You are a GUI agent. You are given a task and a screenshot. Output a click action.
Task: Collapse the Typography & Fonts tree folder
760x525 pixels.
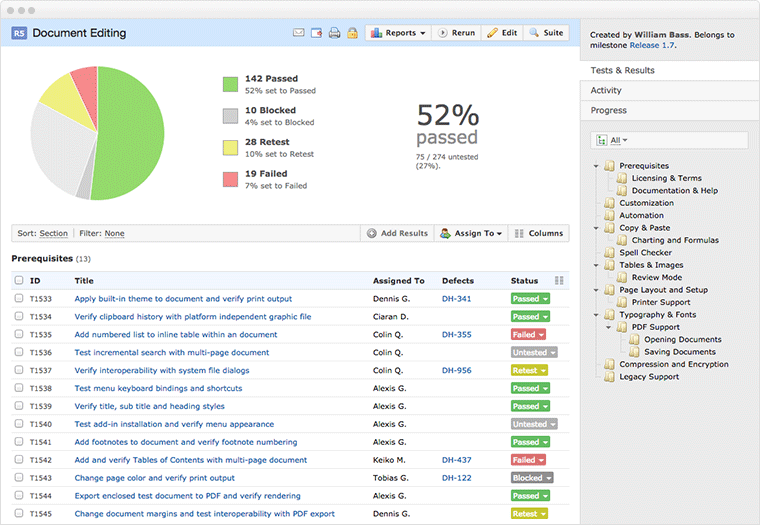click(x=596, y=315)
